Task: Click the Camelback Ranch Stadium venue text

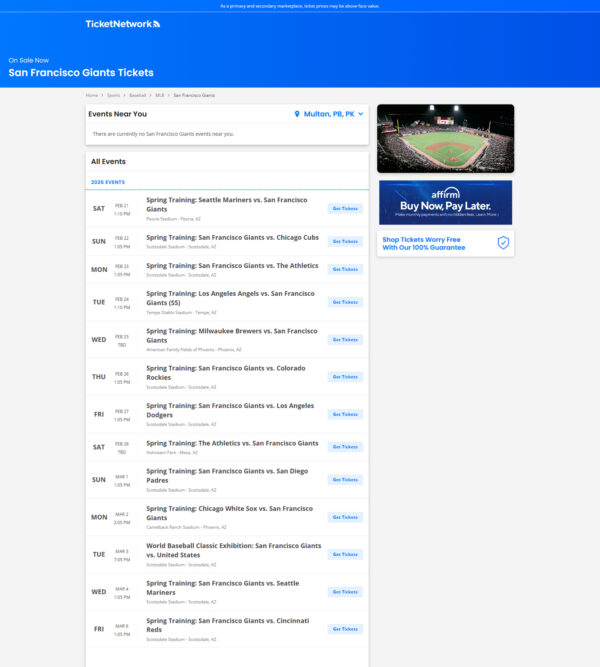Action: point(186,527)
